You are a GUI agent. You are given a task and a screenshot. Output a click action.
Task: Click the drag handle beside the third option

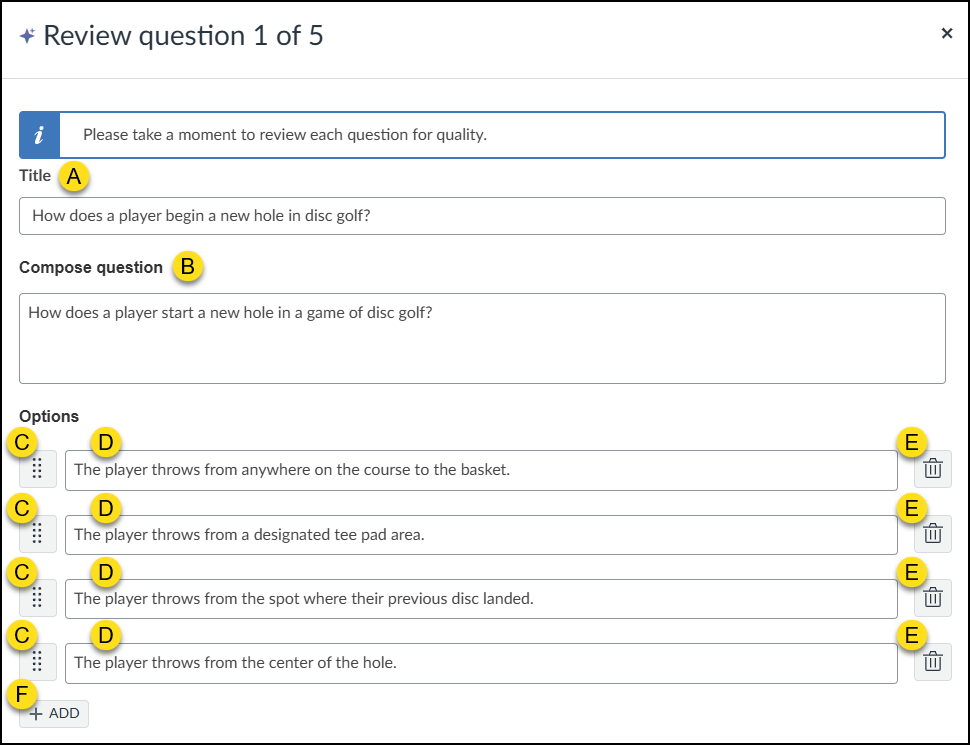pos(37,597)
